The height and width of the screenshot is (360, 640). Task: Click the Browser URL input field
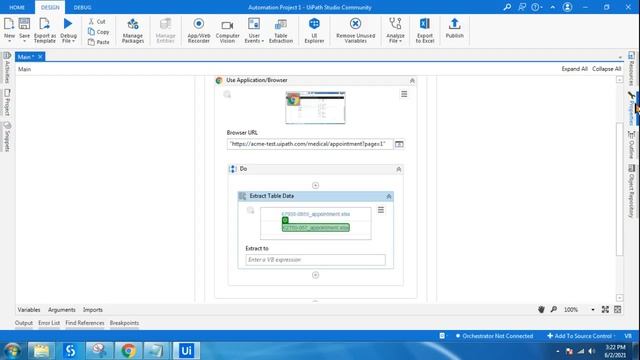click(x=310, y=144)
